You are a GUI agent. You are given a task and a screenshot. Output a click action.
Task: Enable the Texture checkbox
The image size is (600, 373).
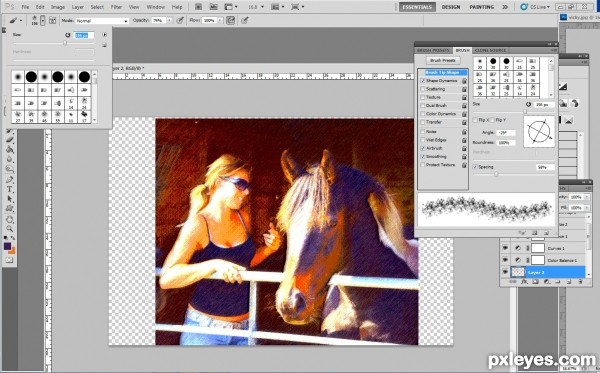tap(423, 97)
